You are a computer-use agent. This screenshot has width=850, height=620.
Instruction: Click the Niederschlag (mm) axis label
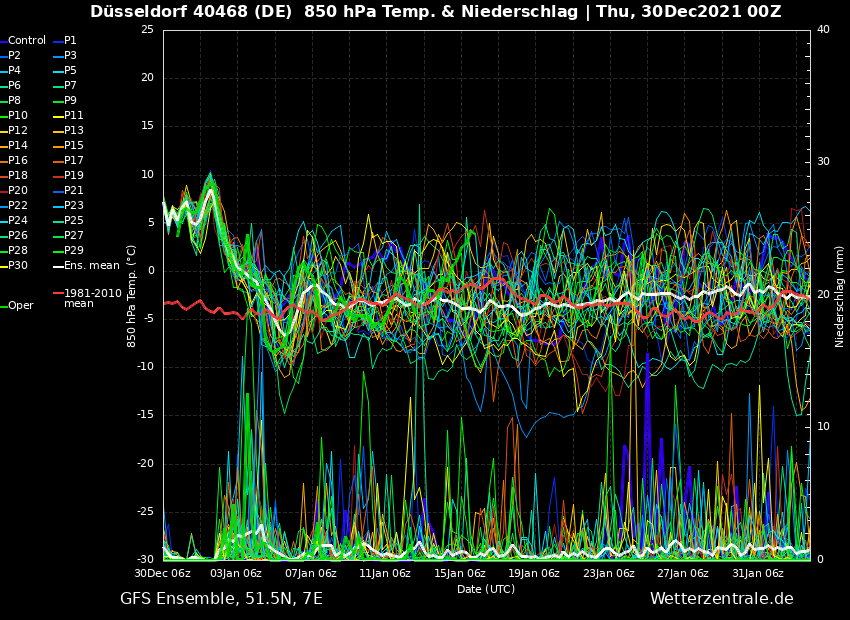coord(840,296)
